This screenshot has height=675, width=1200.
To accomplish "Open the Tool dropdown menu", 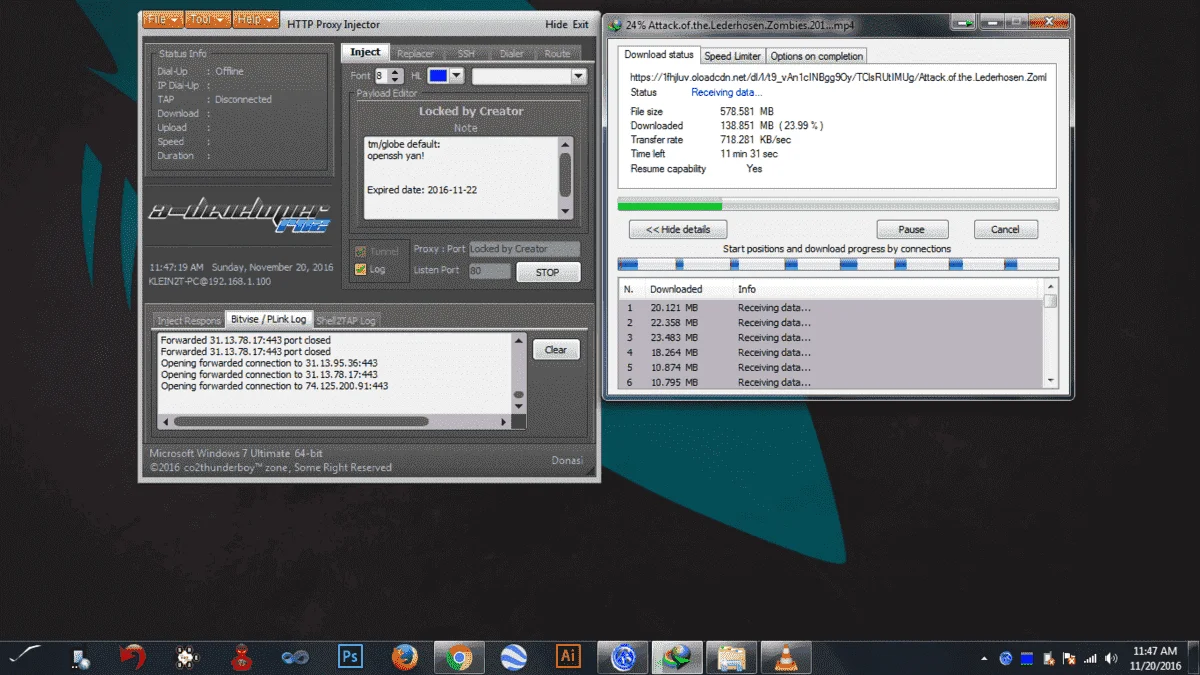I will (207, 19).
